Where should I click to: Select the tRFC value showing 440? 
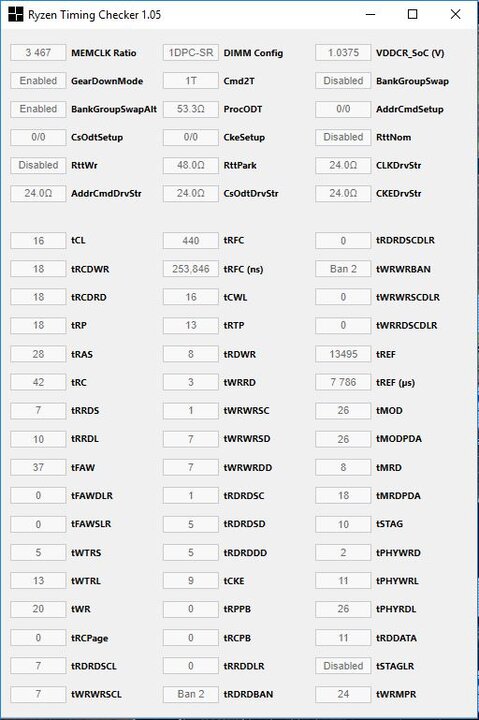[191, 241]
